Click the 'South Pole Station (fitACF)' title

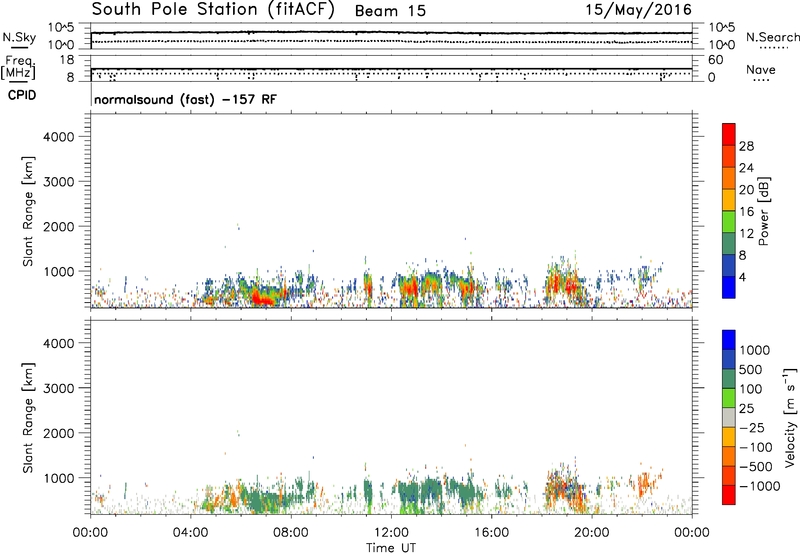(213, 10)
